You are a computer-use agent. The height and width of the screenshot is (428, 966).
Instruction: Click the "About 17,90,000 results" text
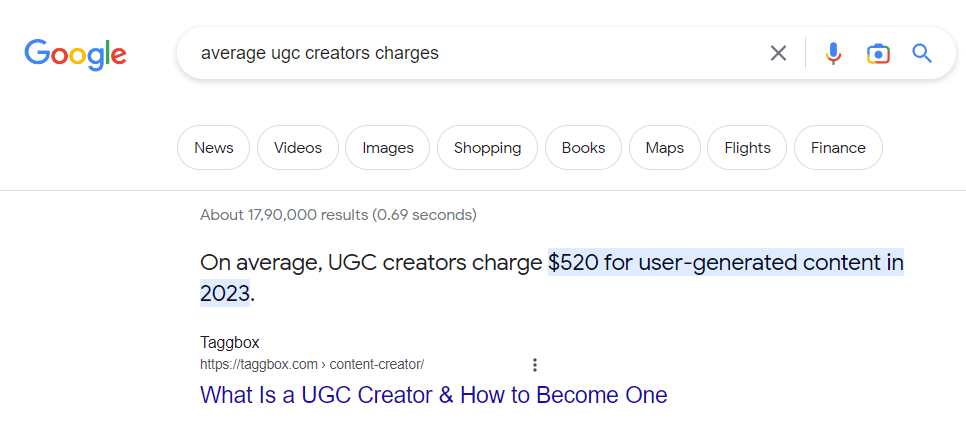(338, 214)
